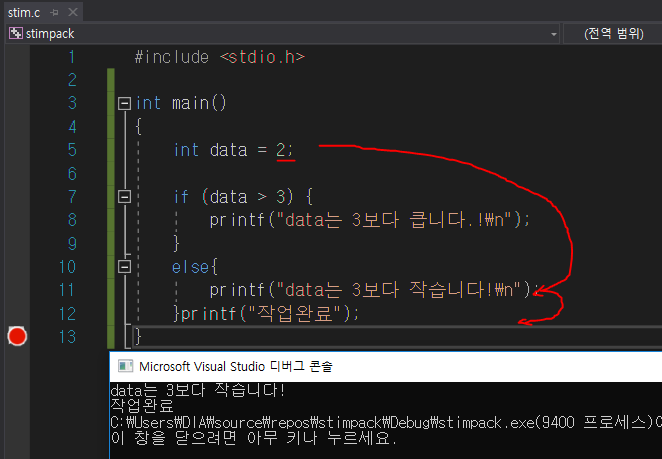Collapse the main() function block

click(x=124, y=103)
